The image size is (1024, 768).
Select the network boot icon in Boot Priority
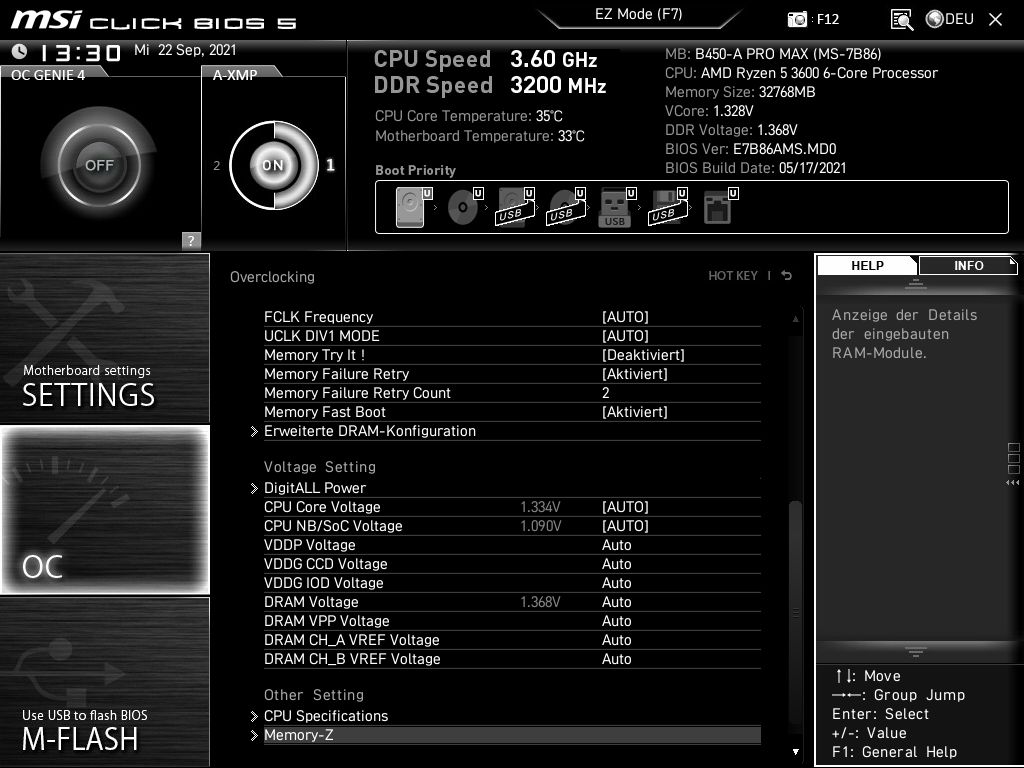pyautogui.click(x=720, y=205)
